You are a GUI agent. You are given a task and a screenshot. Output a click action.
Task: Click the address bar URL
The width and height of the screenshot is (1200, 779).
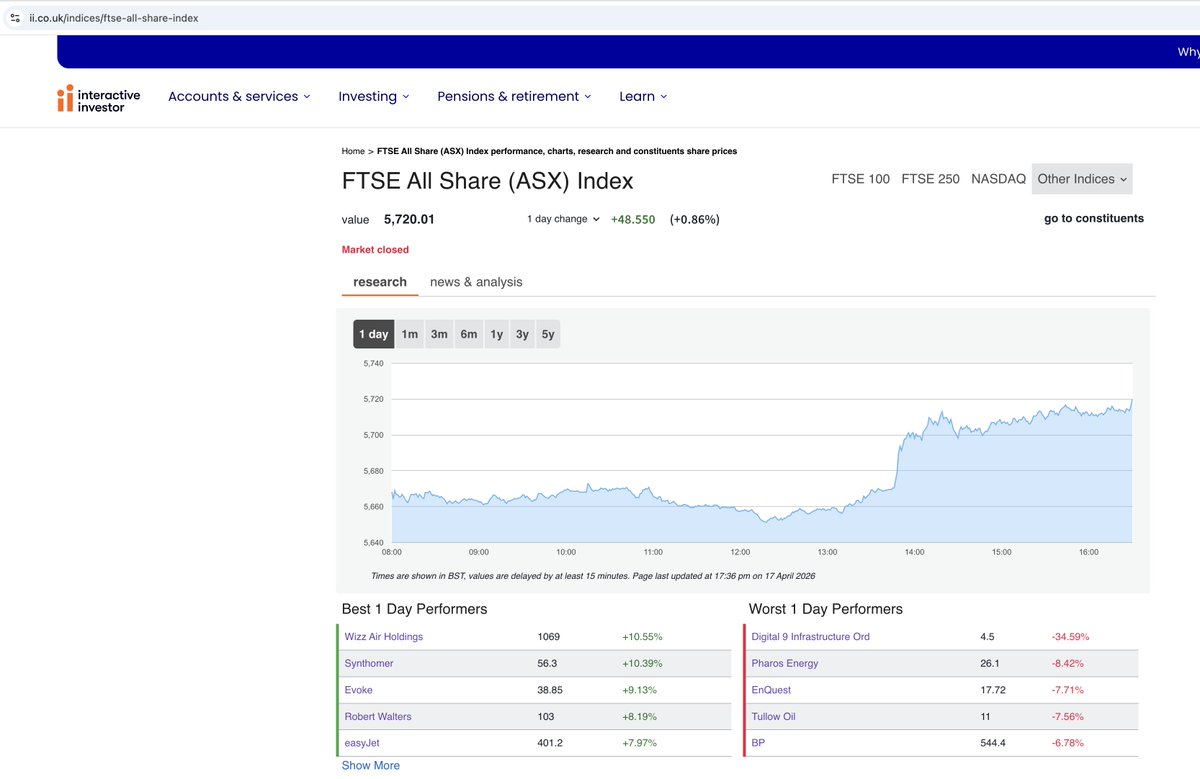[x=114, y=18]
